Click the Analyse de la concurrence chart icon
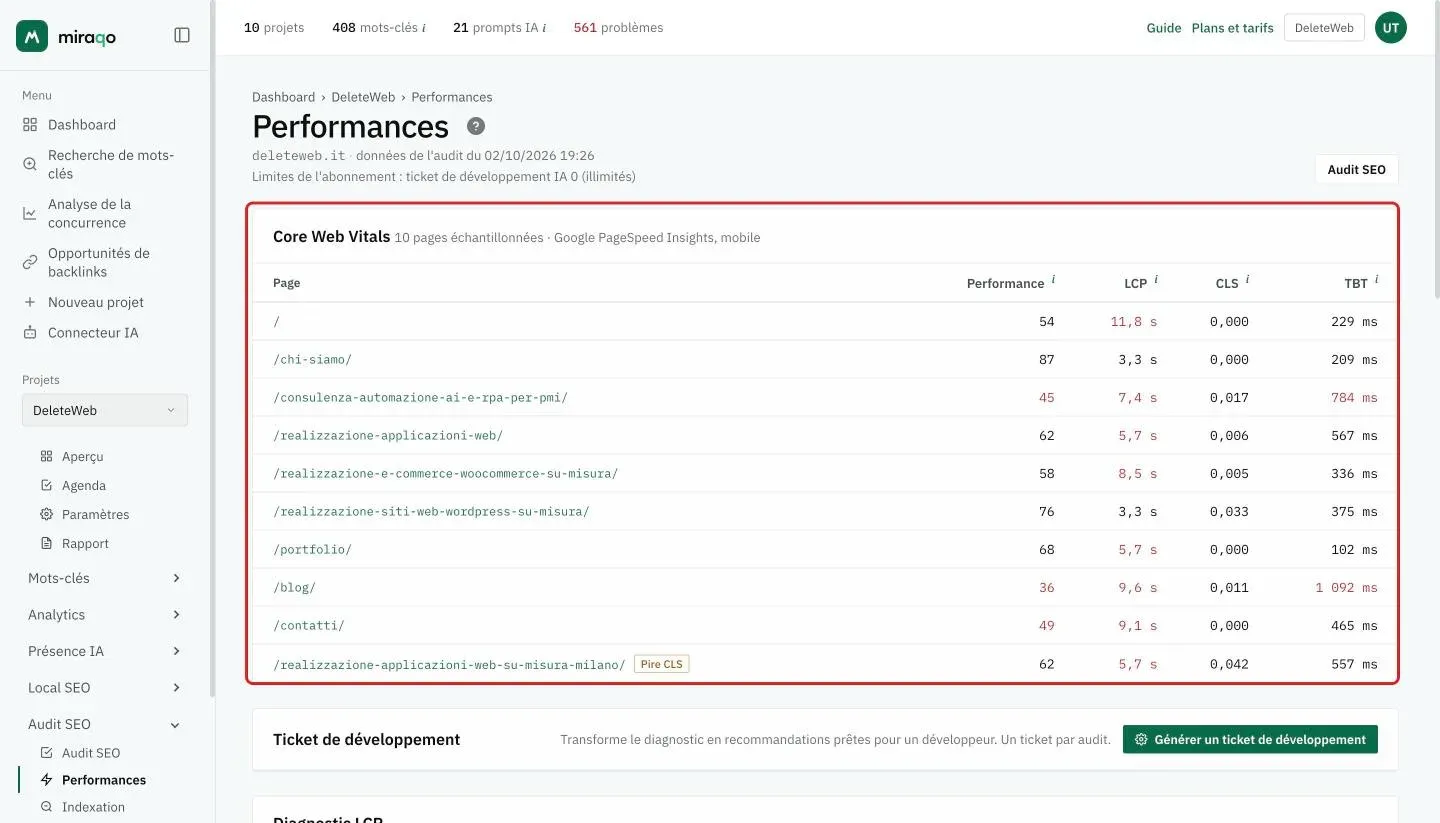The image size is (1440, 823). coord(30,214)
